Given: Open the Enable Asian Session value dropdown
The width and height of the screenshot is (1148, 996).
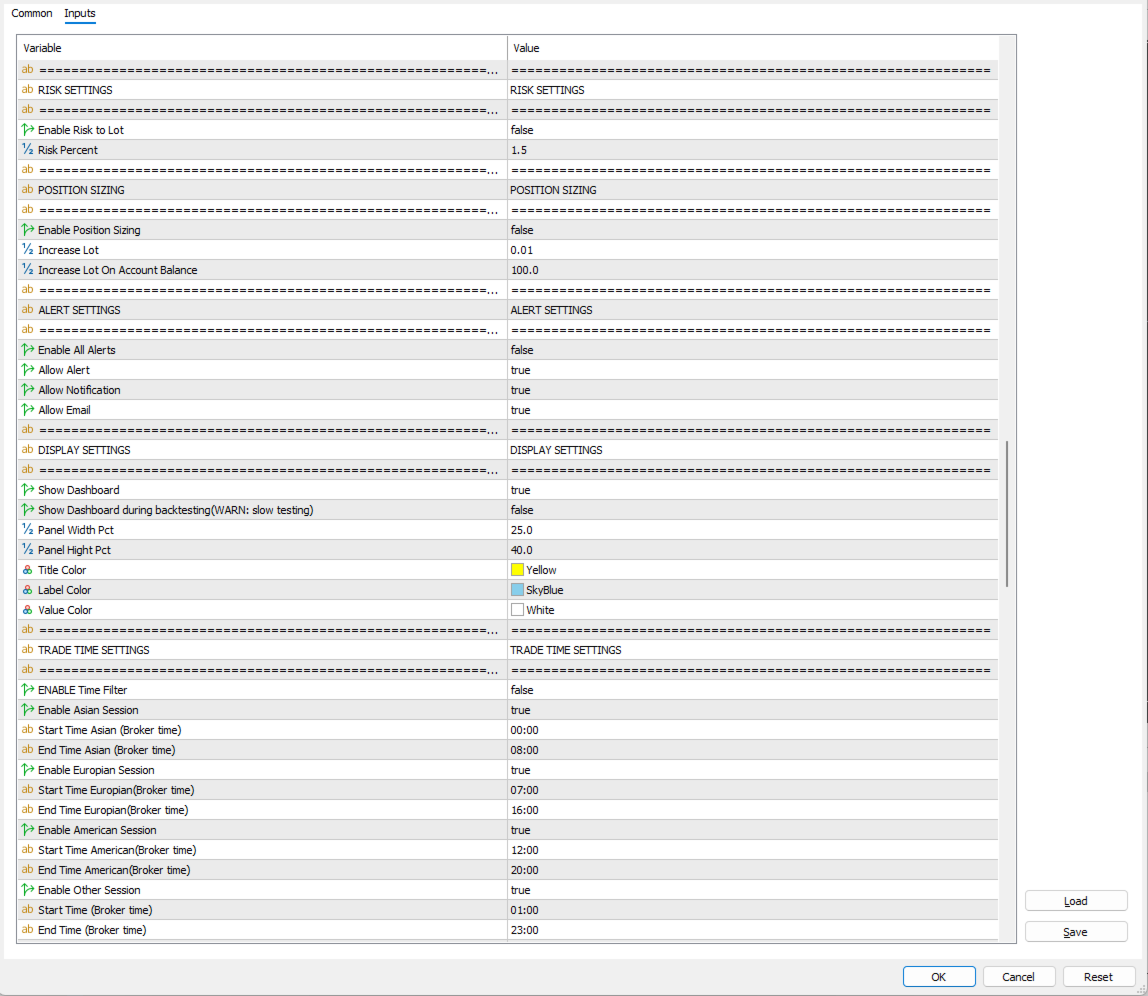Looking at the screenshot, I should pos(753,710).
